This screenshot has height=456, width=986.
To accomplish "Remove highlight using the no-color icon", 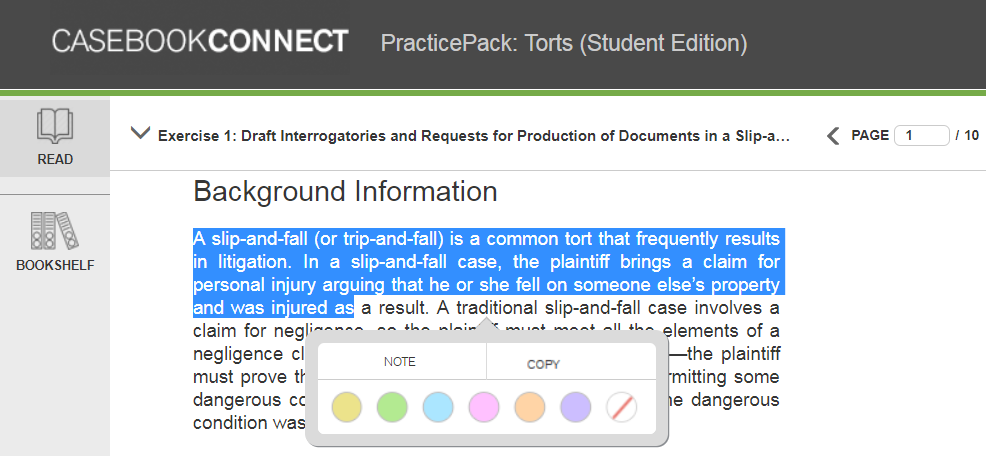I will (x=622, y=407).
